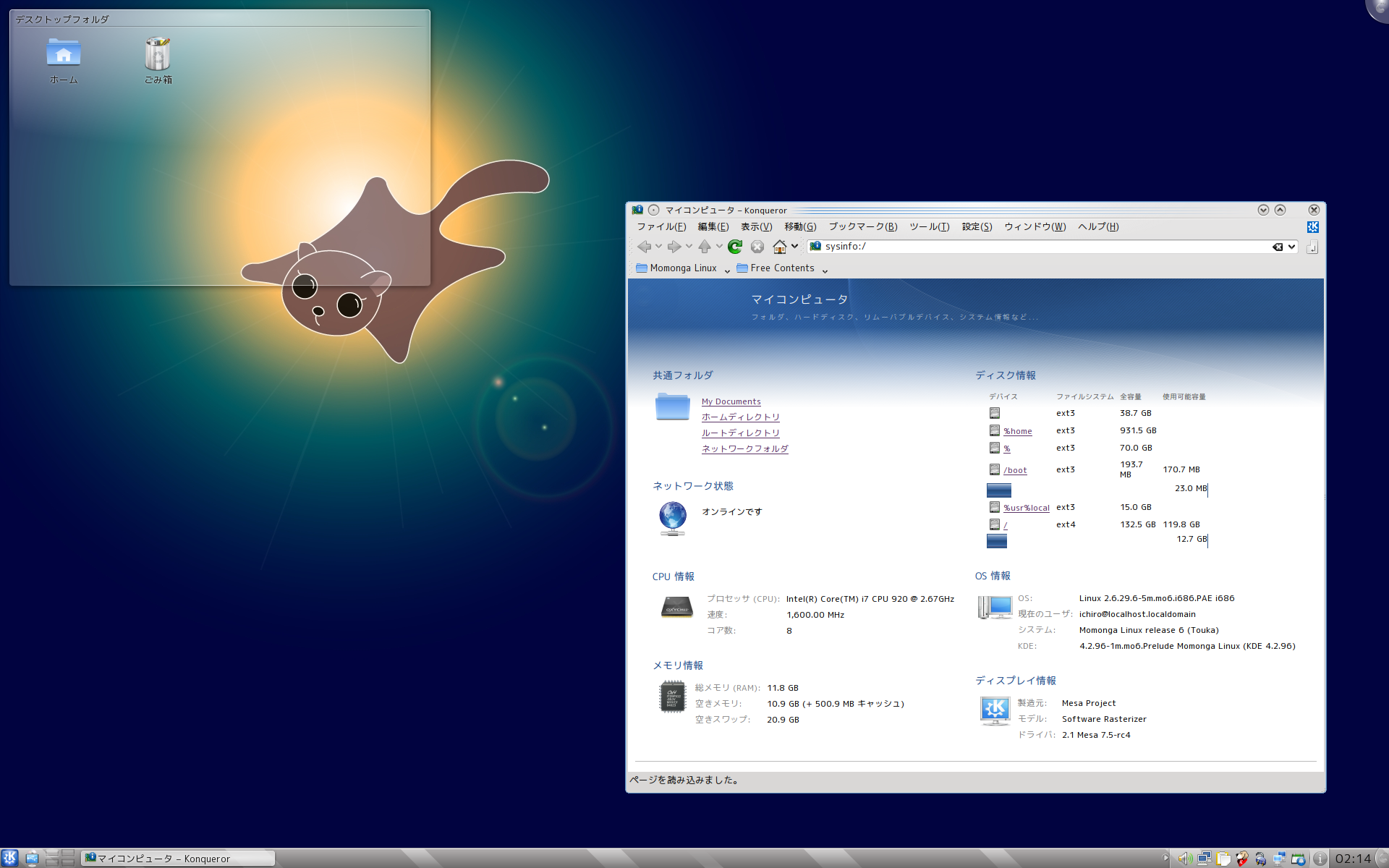Click the dog mascot tray icon
The image size is (1389, 868).
1242,859
